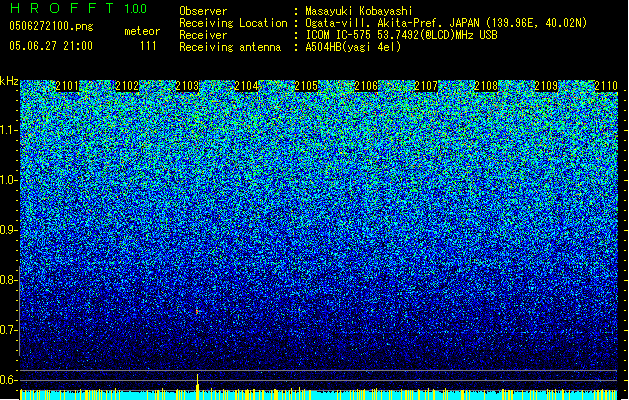
Task: Click the Receiver value ICOM IC-575
Action: point(339,35)
